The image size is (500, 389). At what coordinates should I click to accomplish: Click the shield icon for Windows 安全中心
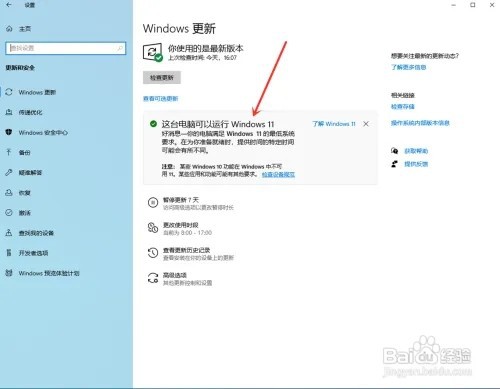[9, 132]
